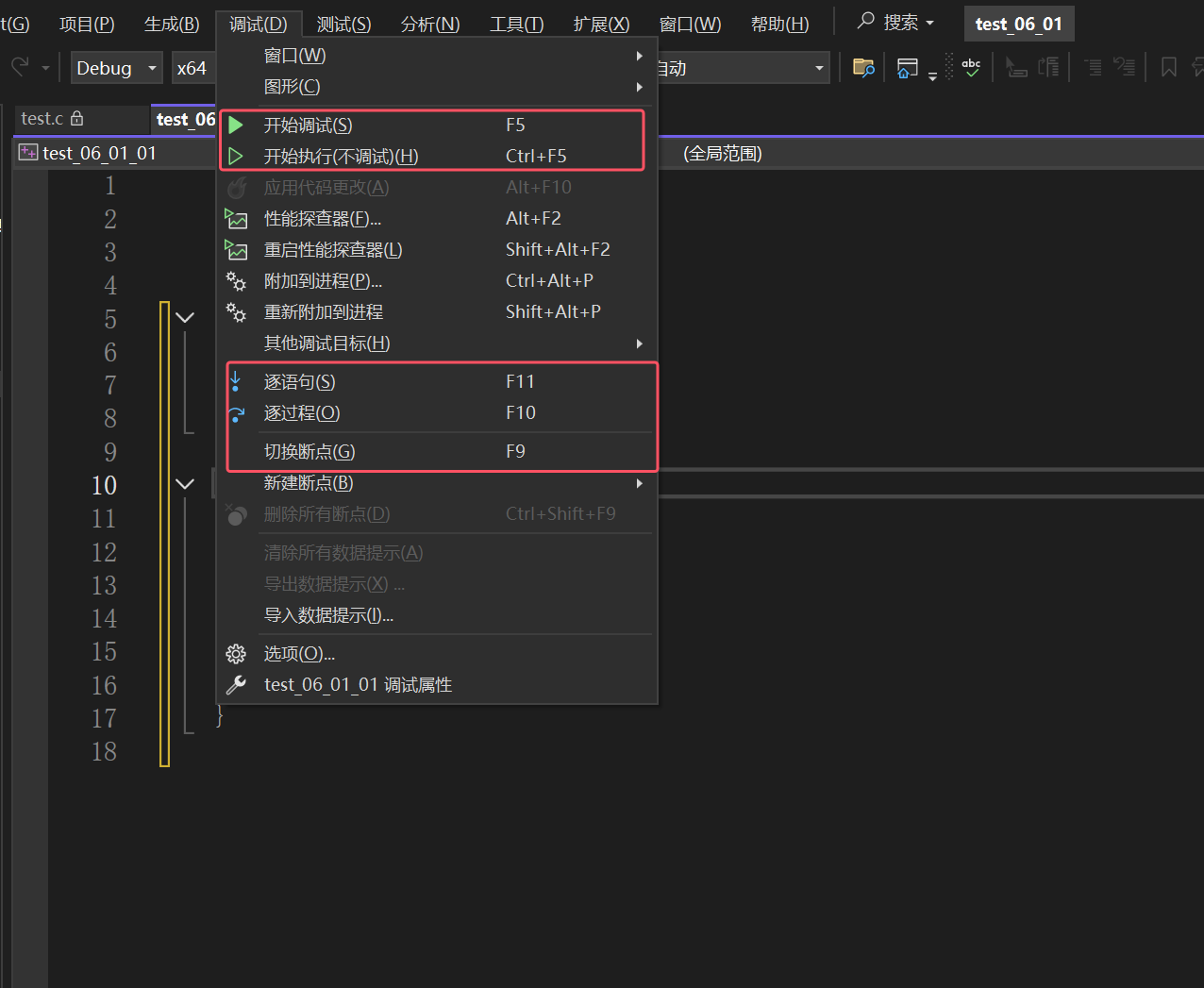Click the toolbar overflow options arrow

932,75
